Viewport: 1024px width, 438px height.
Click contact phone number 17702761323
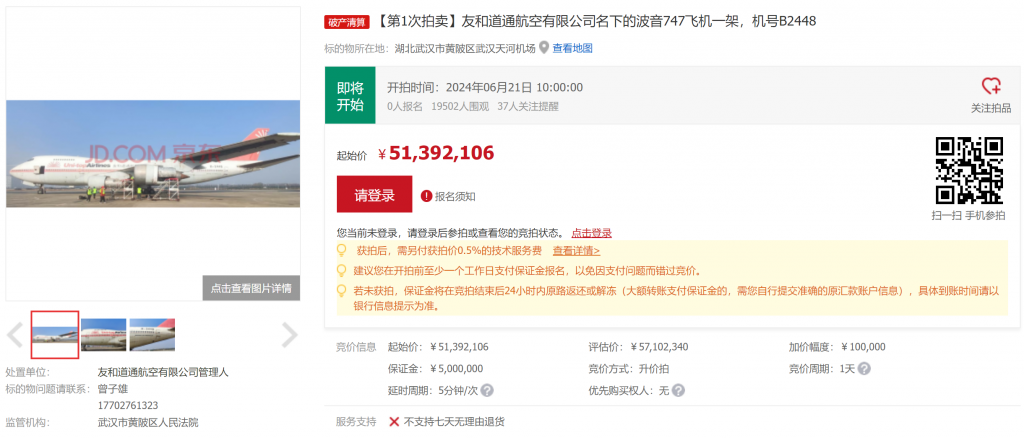(128, 405)
